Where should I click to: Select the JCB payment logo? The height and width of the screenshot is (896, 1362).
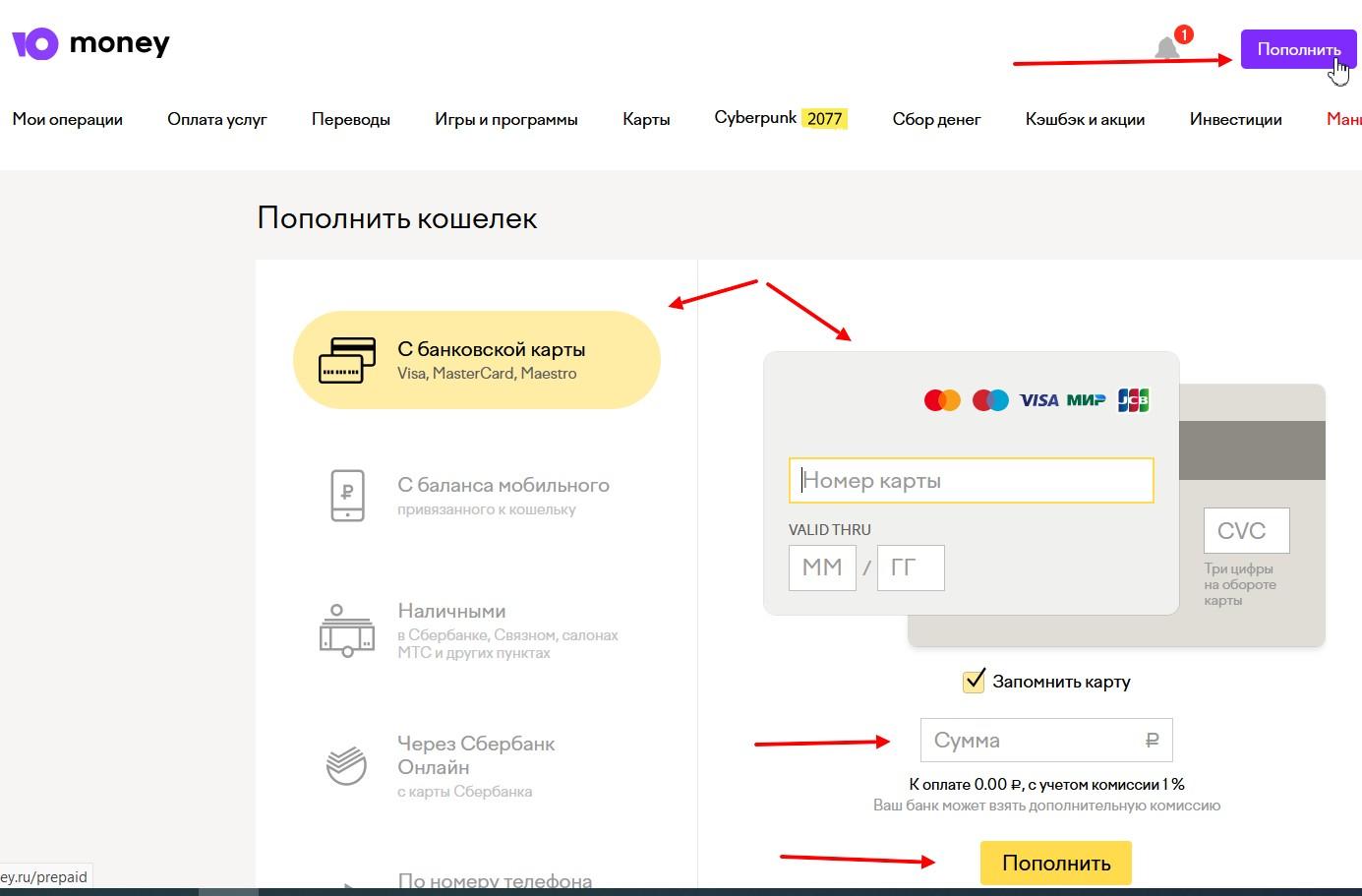tap(1132, 399)
